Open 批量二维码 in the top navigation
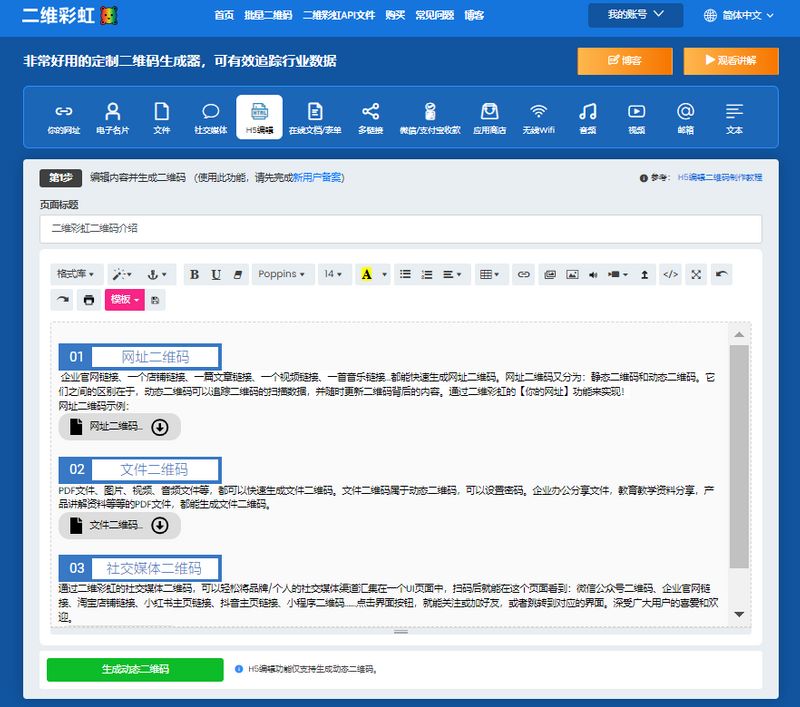The width and height of the screenshot is (800, 707). point(268,15)
